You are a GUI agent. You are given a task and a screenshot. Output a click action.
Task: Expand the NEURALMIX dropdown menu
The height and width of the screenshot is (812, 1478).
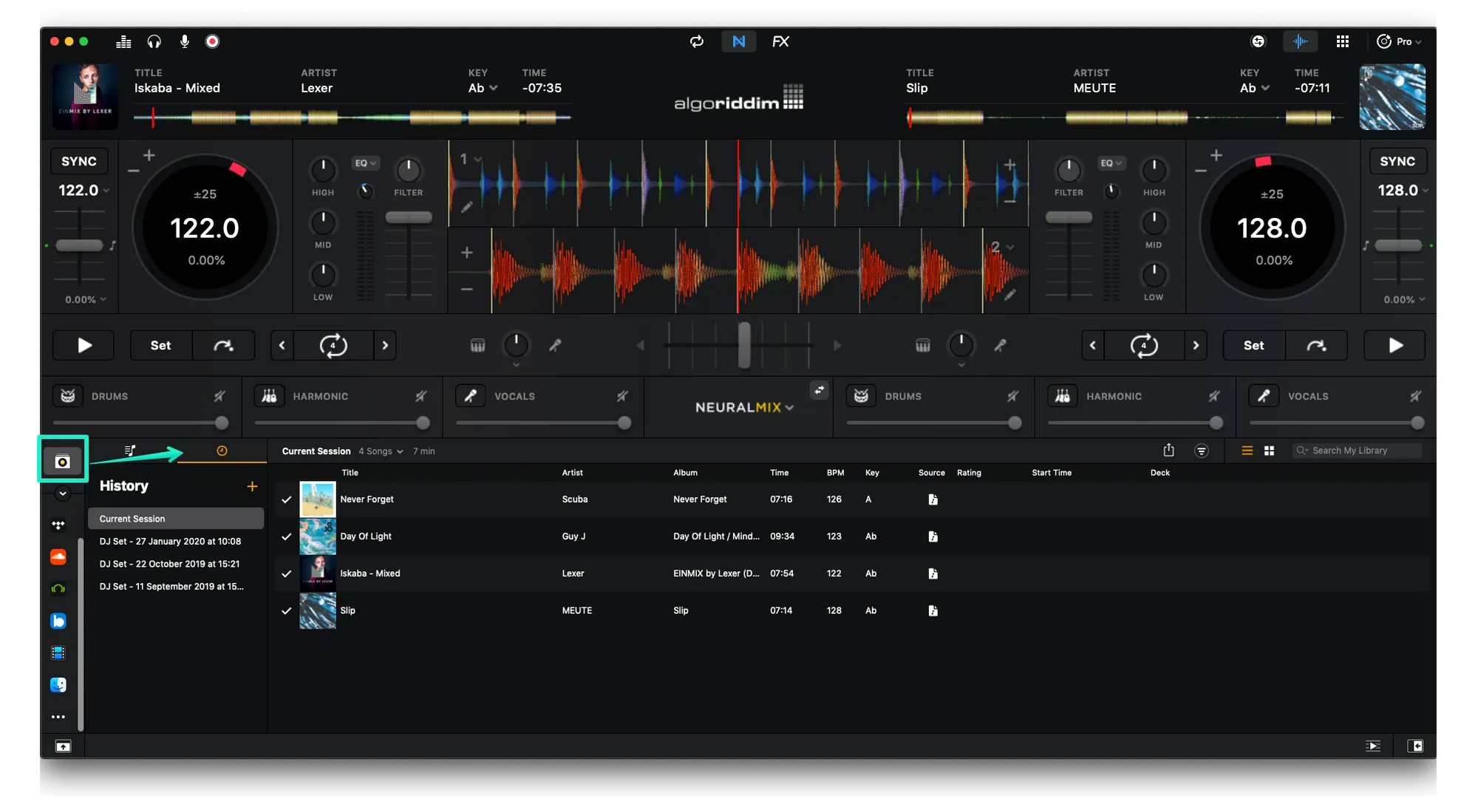pos(744,407)
